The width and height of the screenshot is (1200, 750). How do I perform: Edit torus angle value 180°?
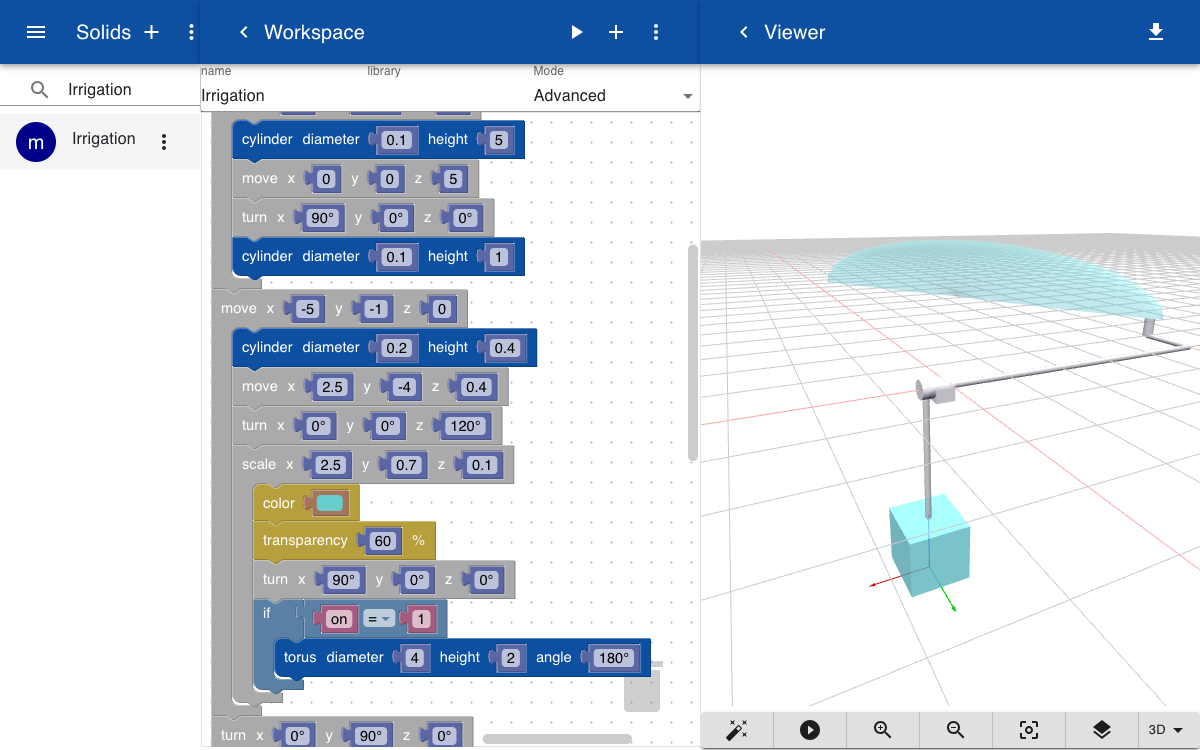point(614,658)
